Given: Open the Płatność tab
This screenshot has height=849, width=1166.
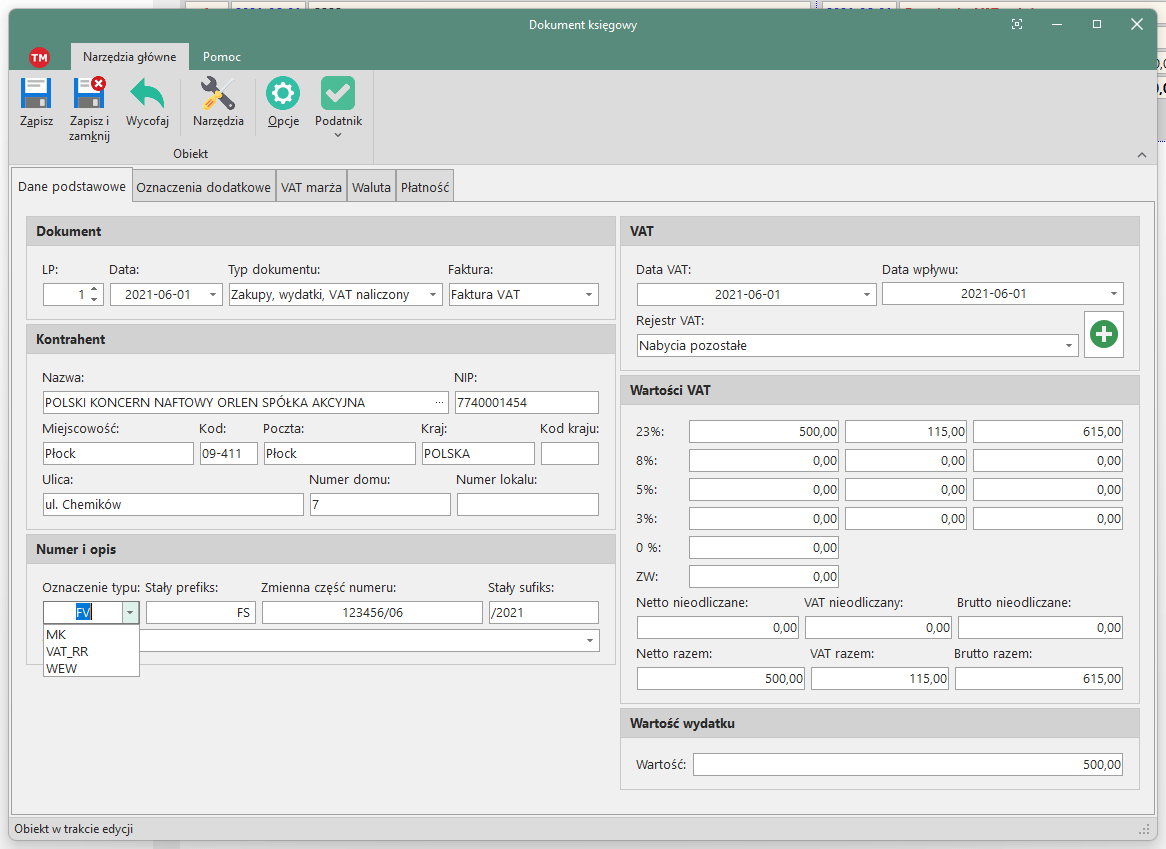Looking at the screenshot, I should (425, 187).
